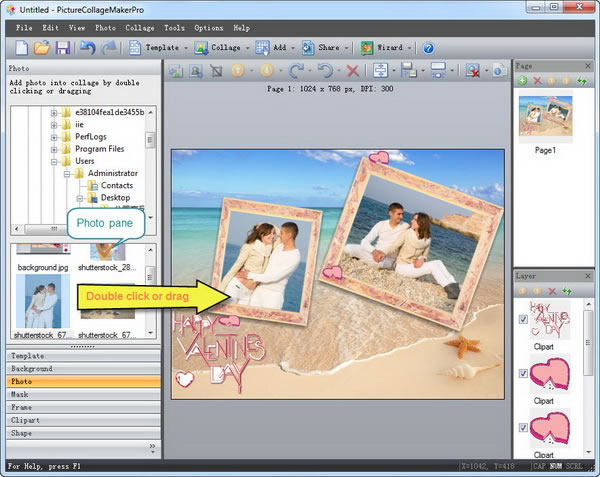Collapse the Users folder node
The width and height of the screenshot is (600, 477).
click(54, 162)
